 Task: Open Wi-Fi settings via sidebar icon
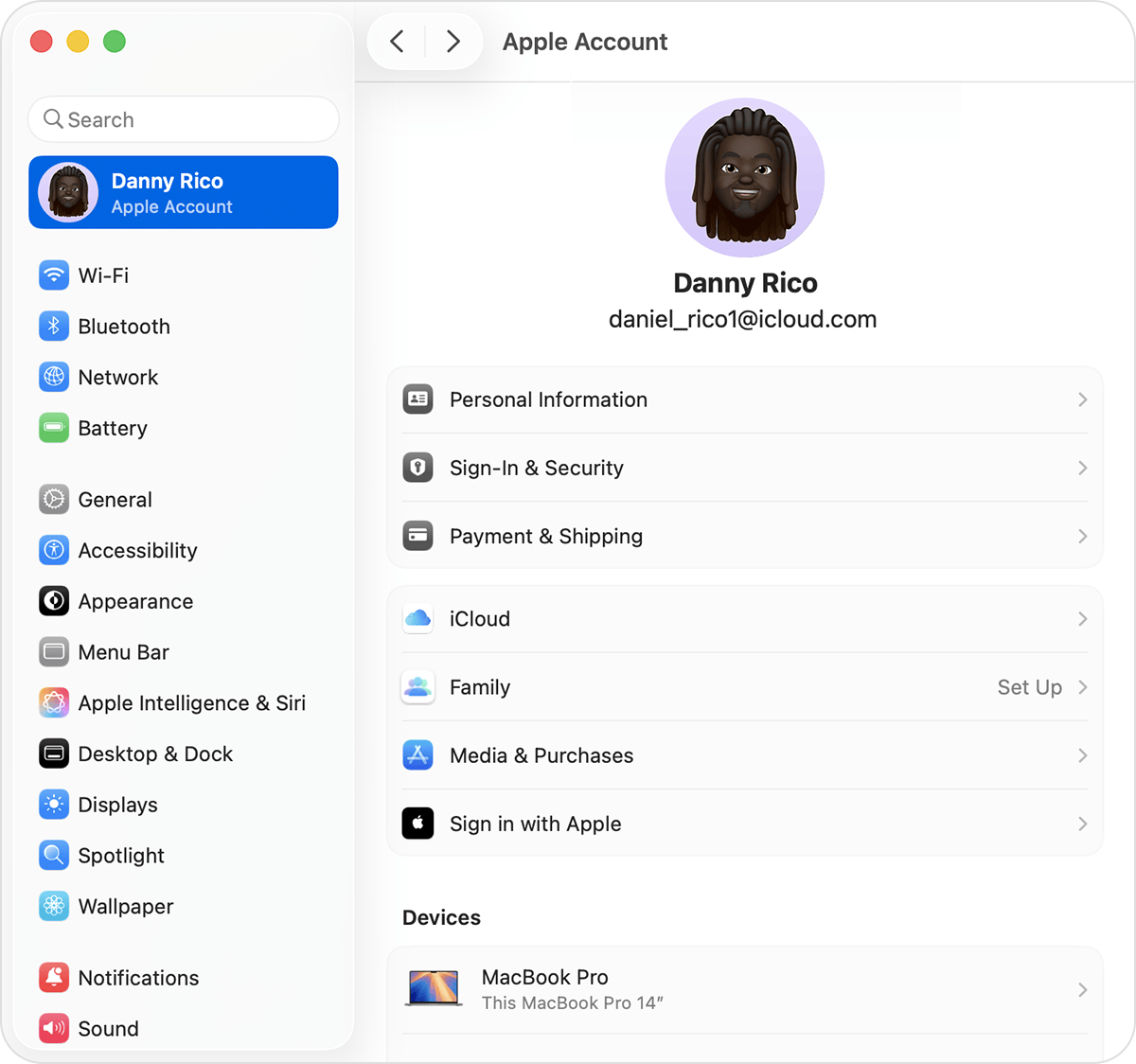[54, 275]
